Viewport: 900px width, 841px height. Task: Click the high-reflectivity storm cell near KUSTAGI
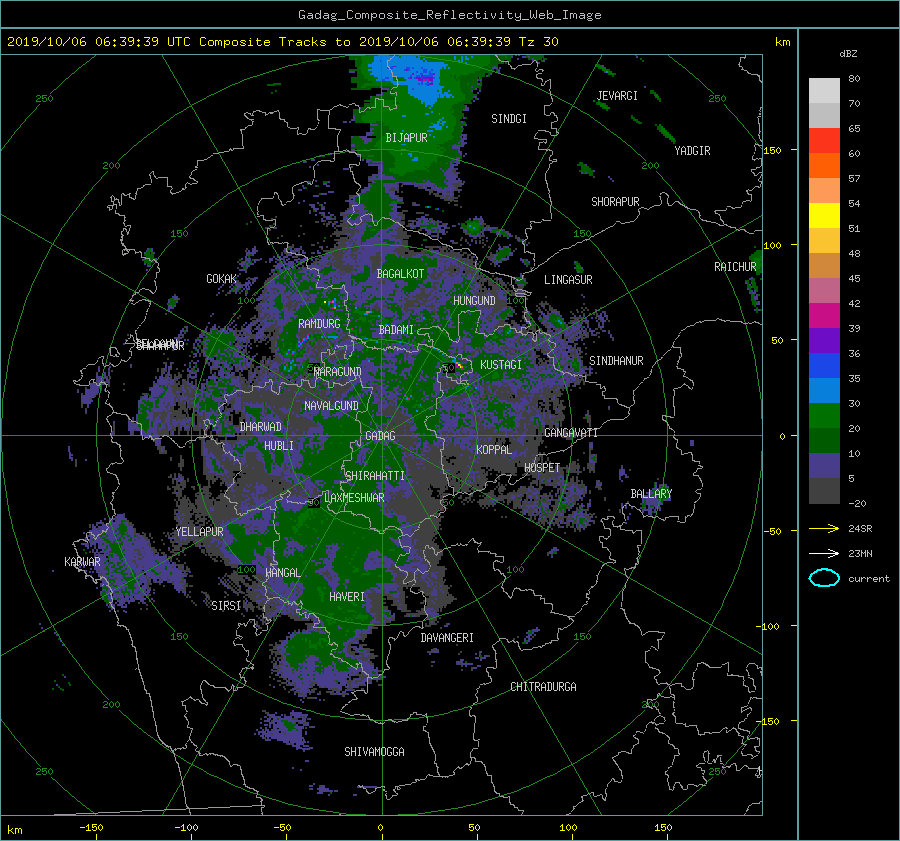tap(457, 366)
